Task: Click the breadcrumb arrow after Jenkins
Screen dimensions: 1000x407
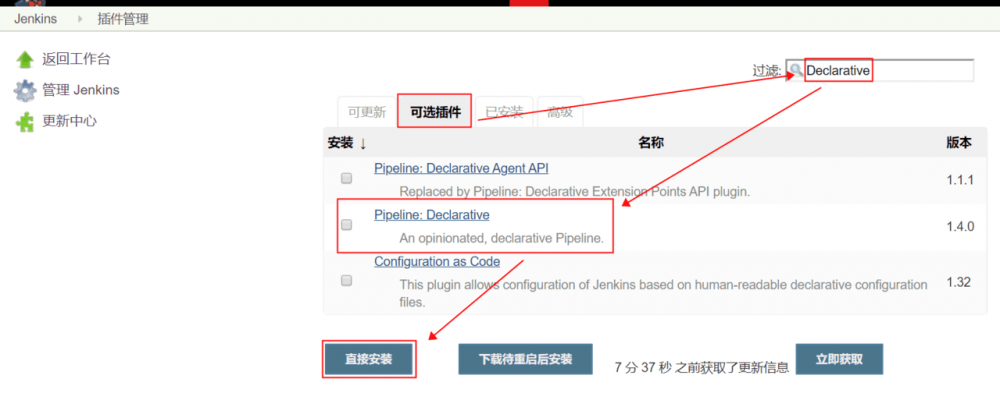Action: tap(80, 19)
